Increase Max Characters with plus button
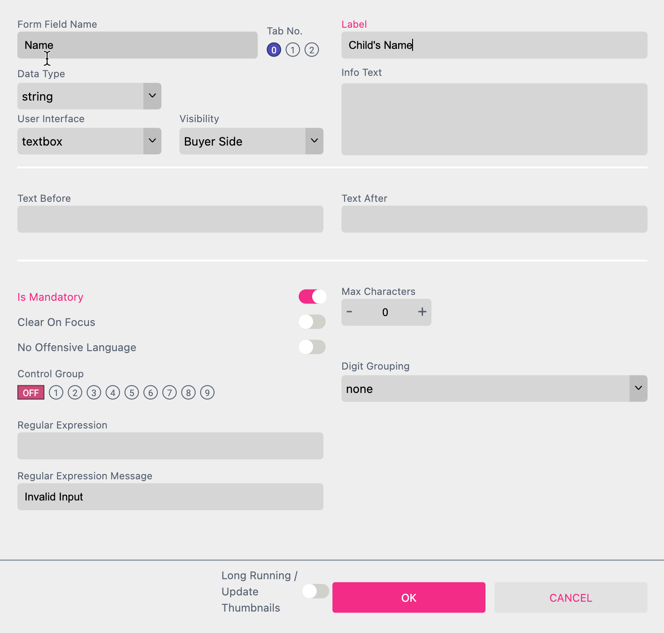Screen dimensions: 664x633 pos(422,312)
